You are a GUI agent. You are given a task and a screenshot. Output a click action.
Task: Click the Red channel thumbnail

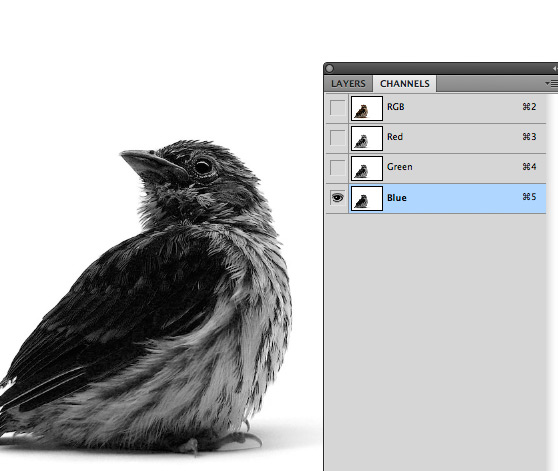pos(367,138)
